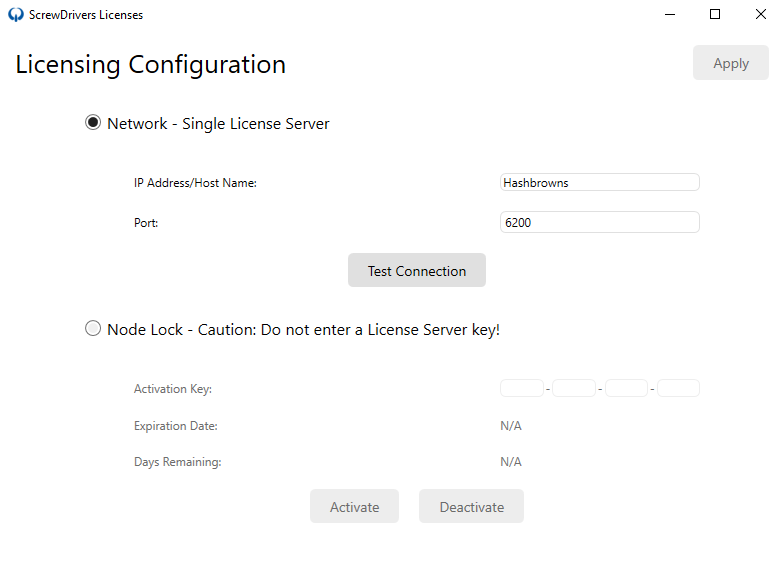Click the 'Port:' label
This screenshot has height=561, width=783.
tap(146, 223)
